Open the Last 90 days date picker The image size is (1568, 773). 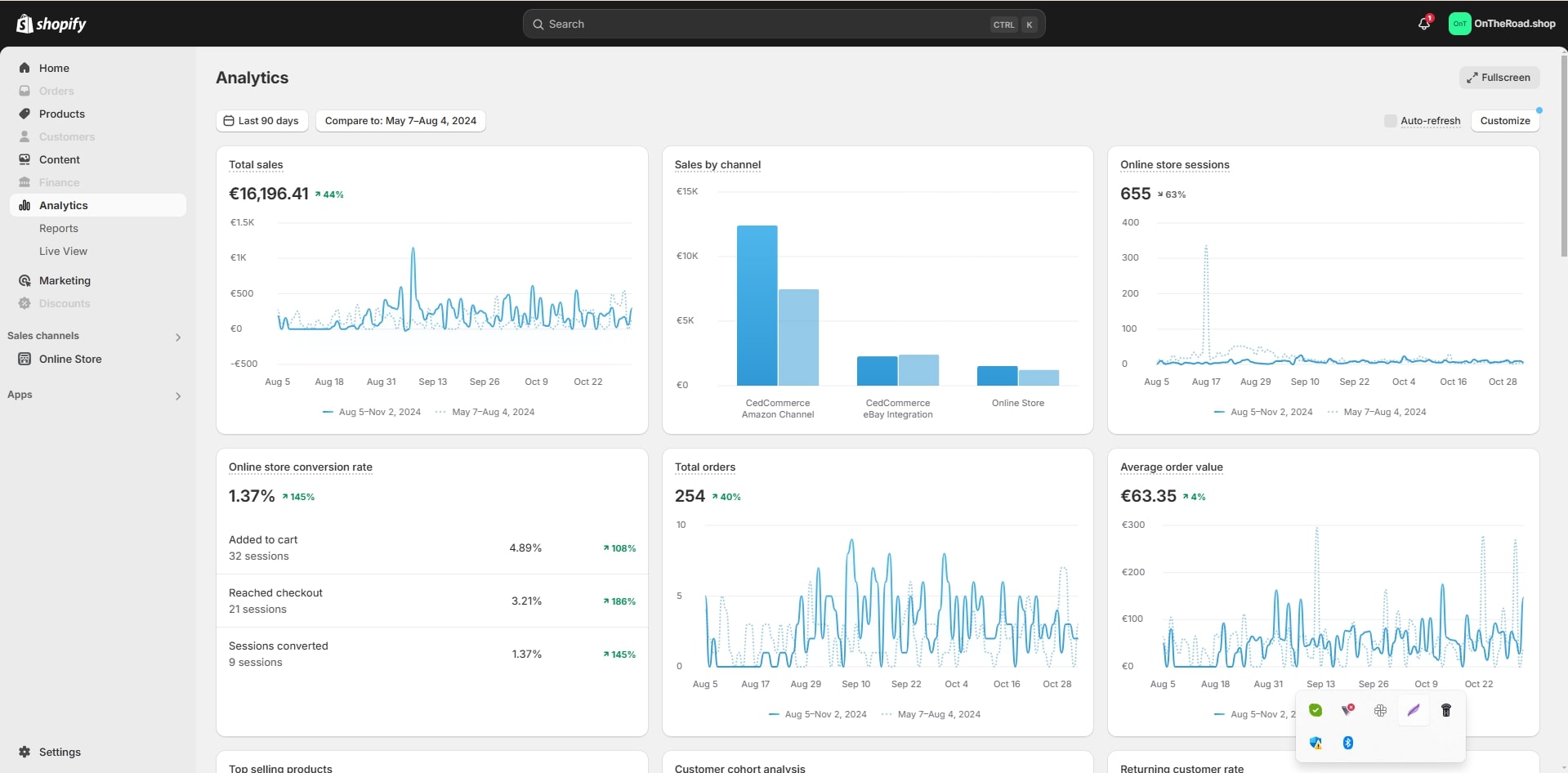pos(261,121)
